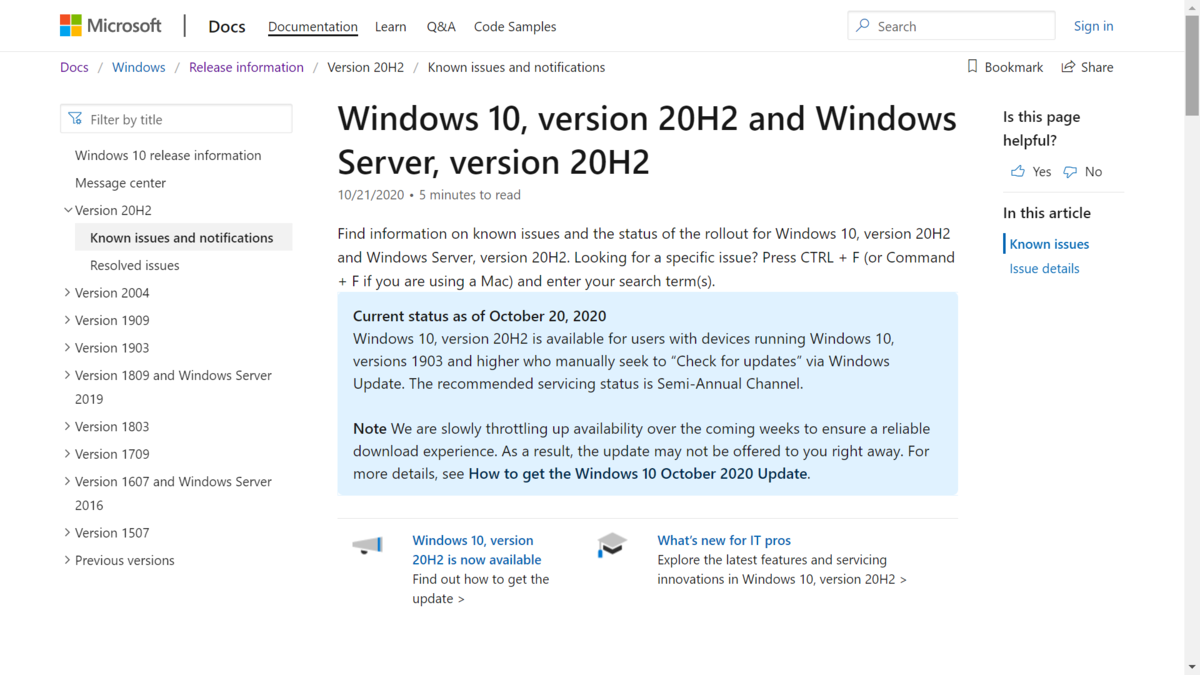Click the graduation cap IT pros icon
The image size is (1200, 675).
[x=611, y=546]
